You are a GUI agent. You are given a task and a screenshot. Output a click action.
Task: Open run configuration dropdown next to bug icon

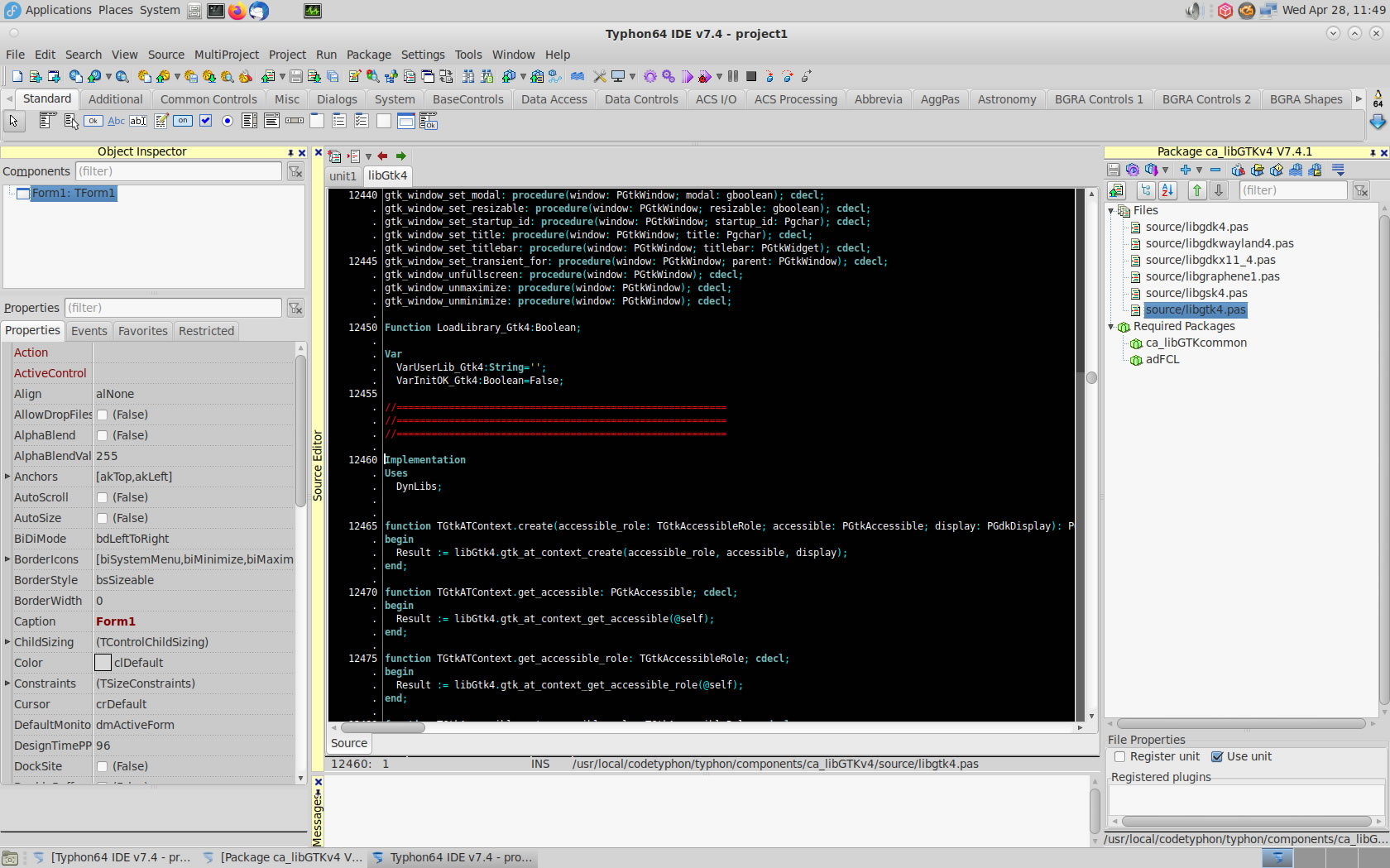(719, 76)
